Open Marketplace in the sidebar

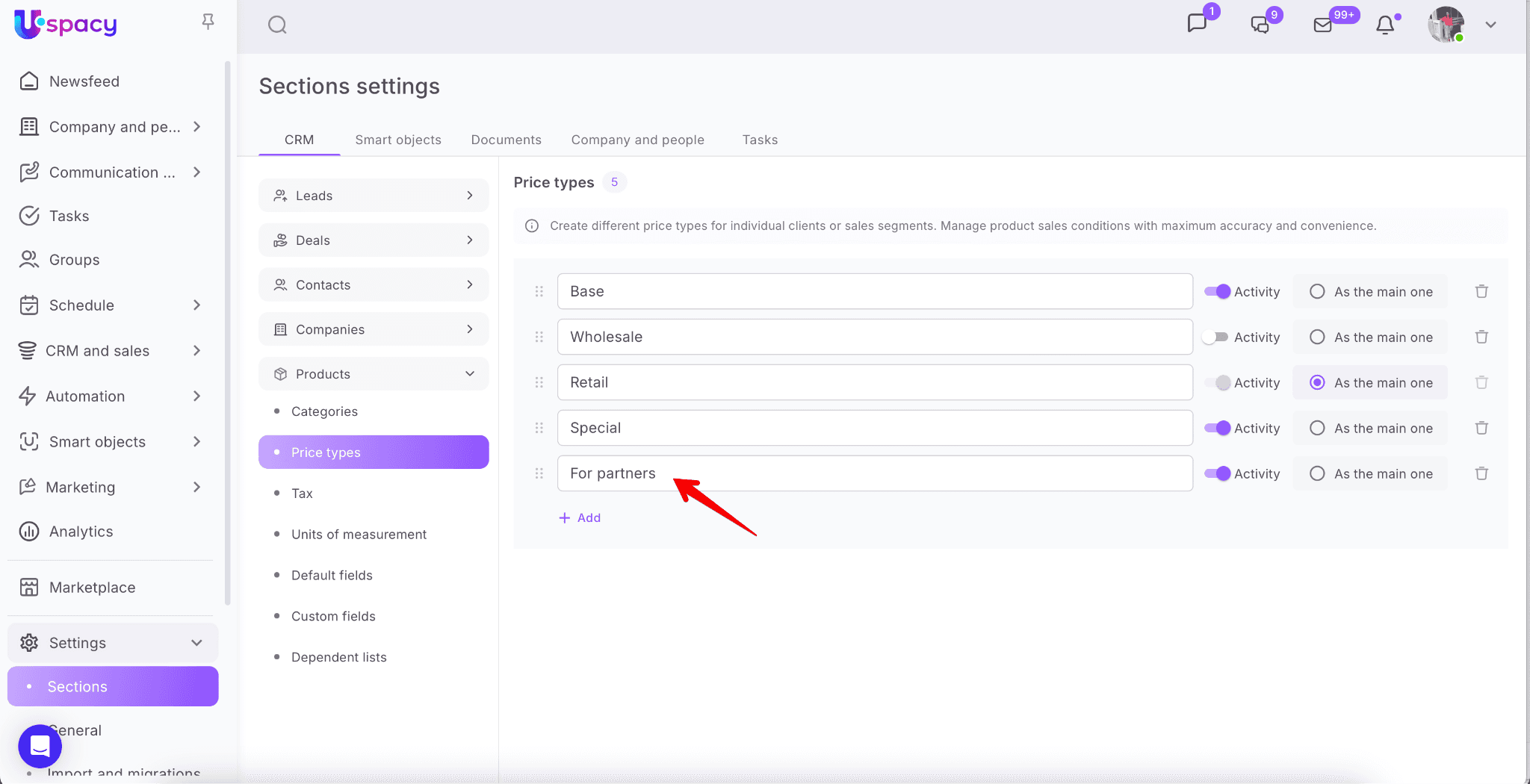click(x=92, y=588)
